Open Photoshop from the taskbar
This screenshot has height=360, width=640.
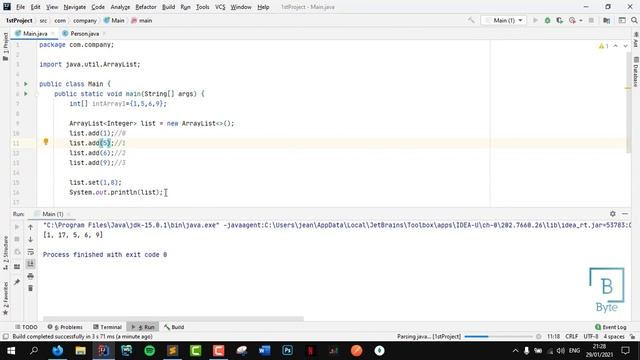287,351
